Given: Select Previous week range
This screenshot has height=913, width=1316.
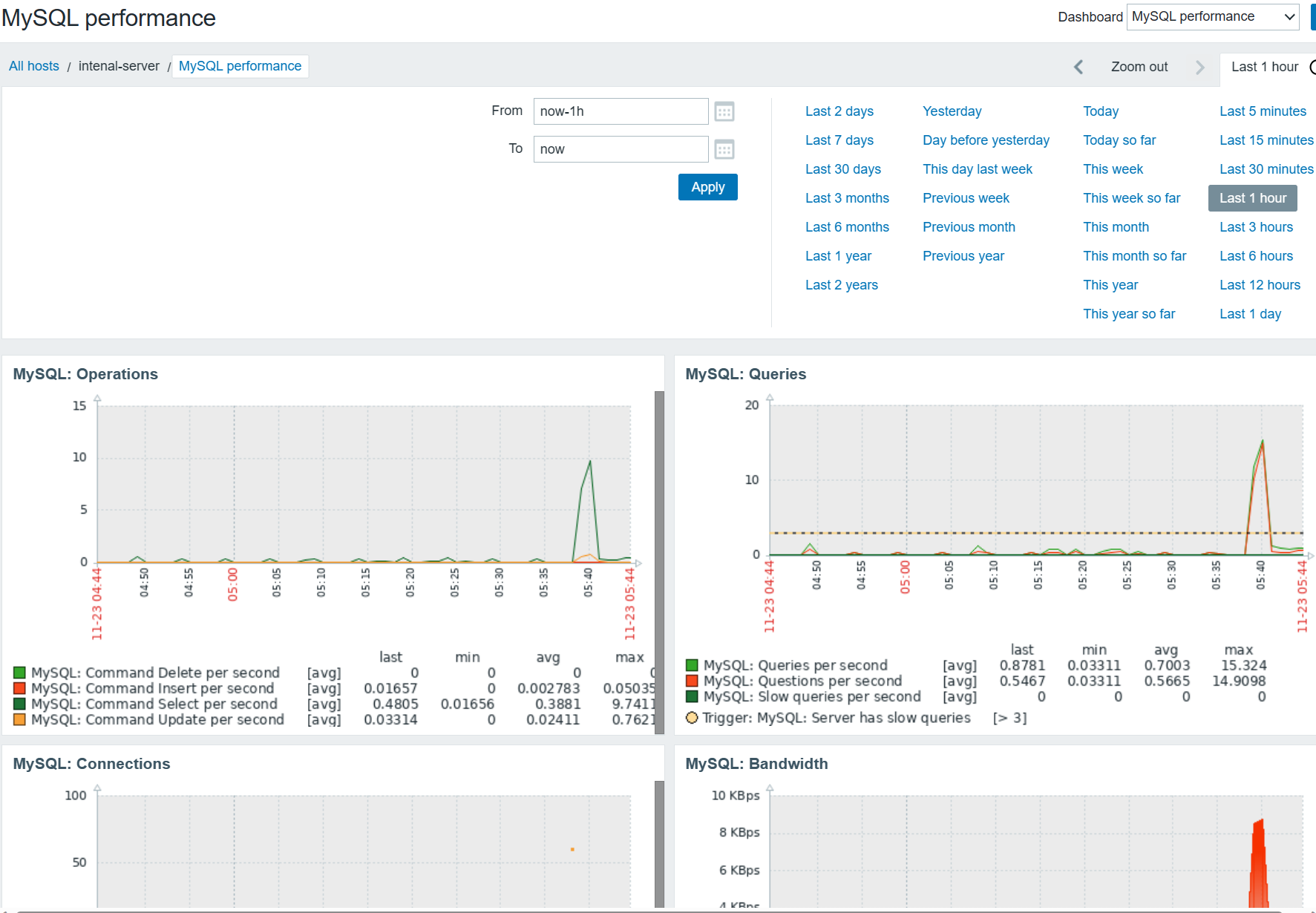Looking at the screenshot, I should pyautogui.click(x=966, y=198).
